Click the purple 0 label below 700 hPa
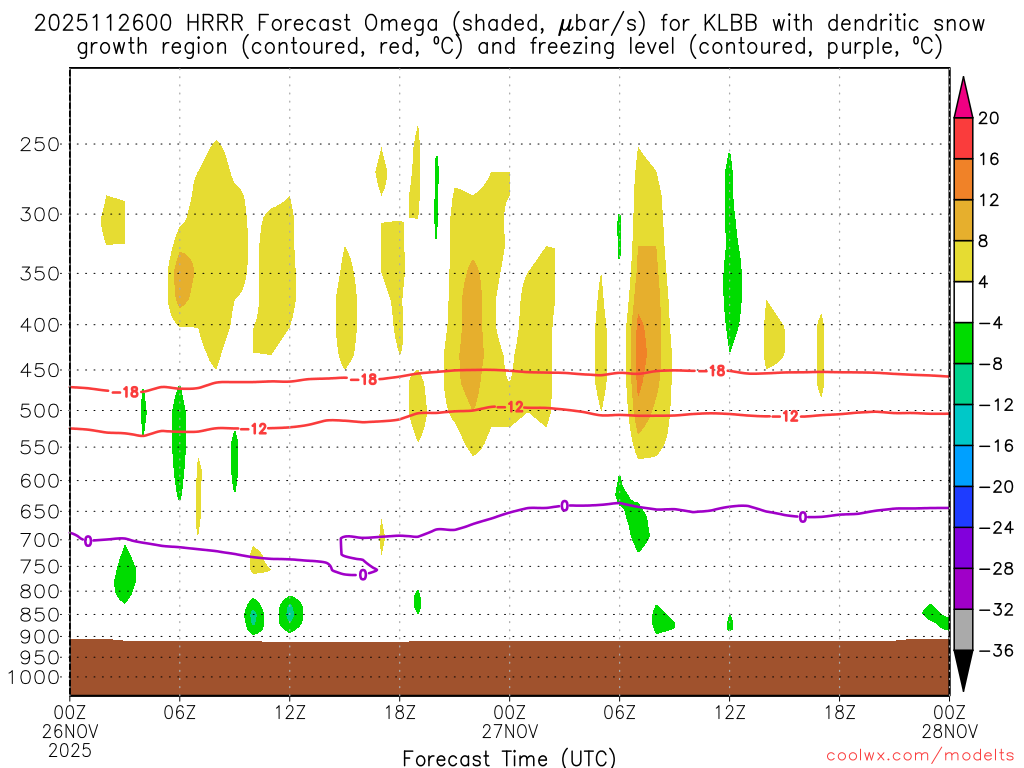Image resolution: width=1024 pixels, height=768 pixels. (88, 541)
